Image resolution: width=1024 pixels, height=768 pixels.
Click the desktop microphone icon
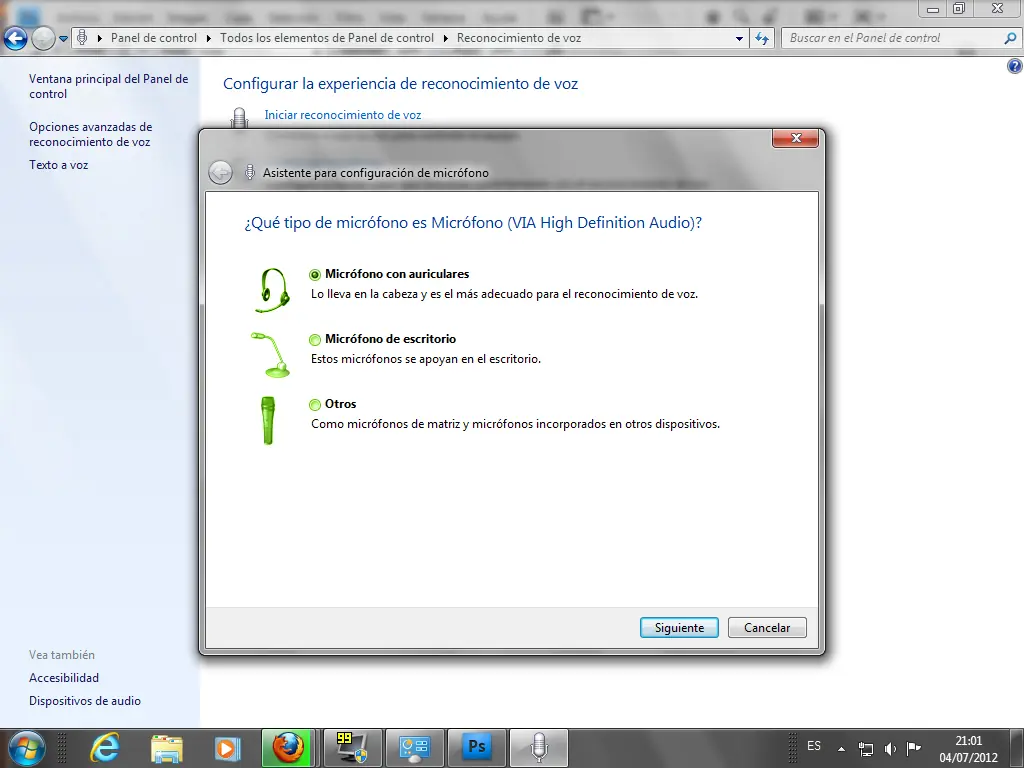pos(270,355)
